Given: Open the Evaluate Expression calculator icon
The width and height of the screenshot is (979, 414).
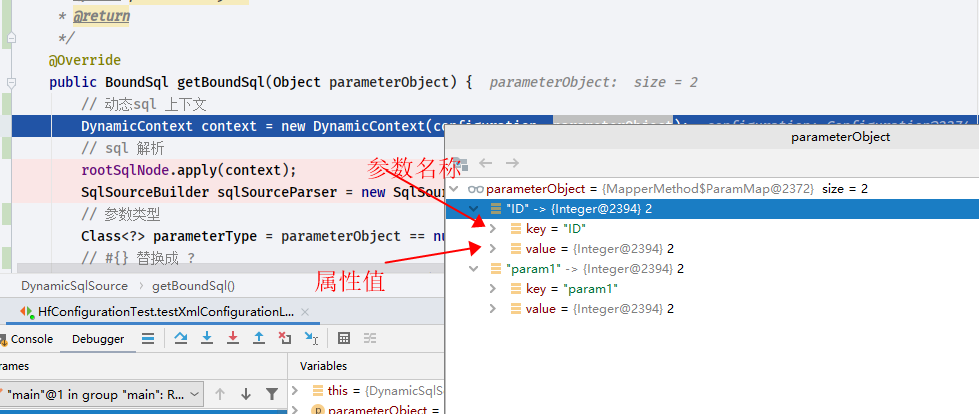Looking at the screenshot, I should pyautogui.click(x=343, y=338).
